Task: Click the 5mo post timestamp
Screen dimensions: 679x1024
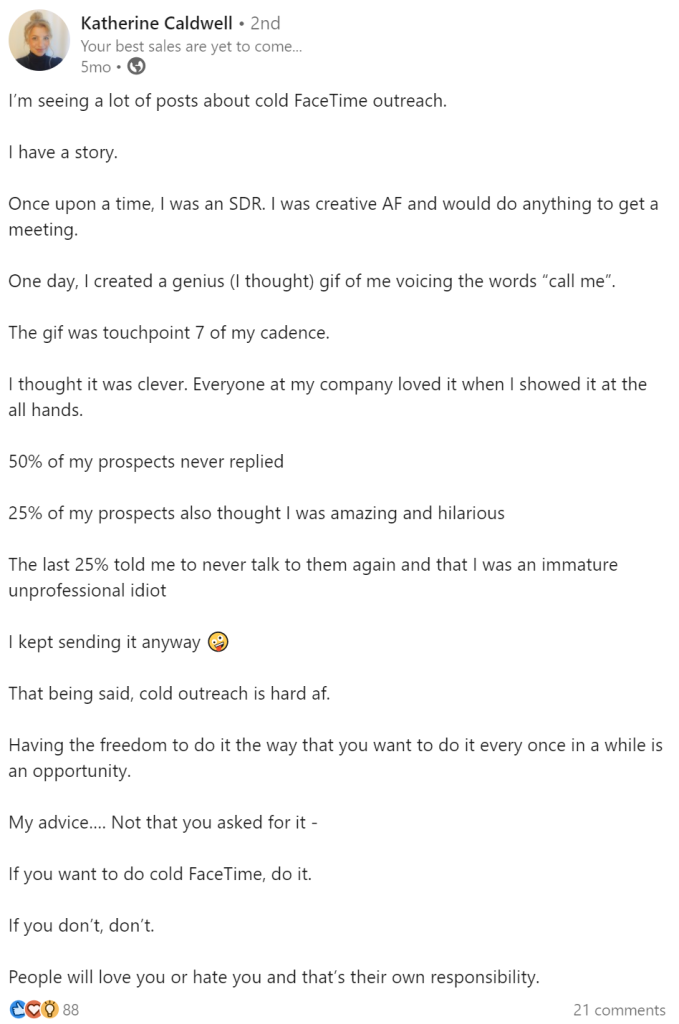Action: point(95,67)
